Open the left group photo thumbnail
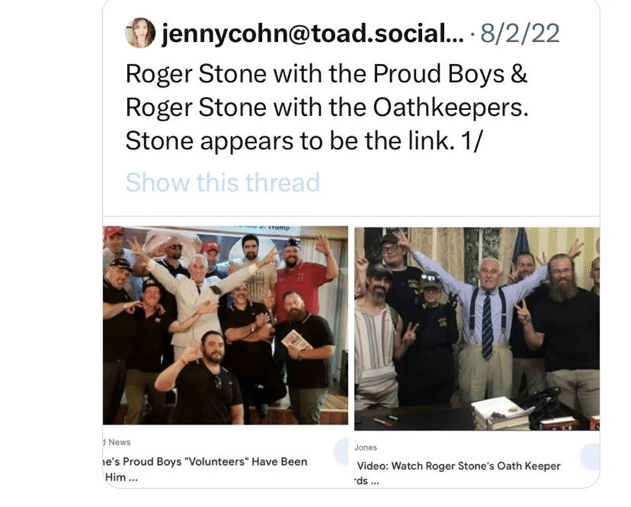 click(225, 325)
